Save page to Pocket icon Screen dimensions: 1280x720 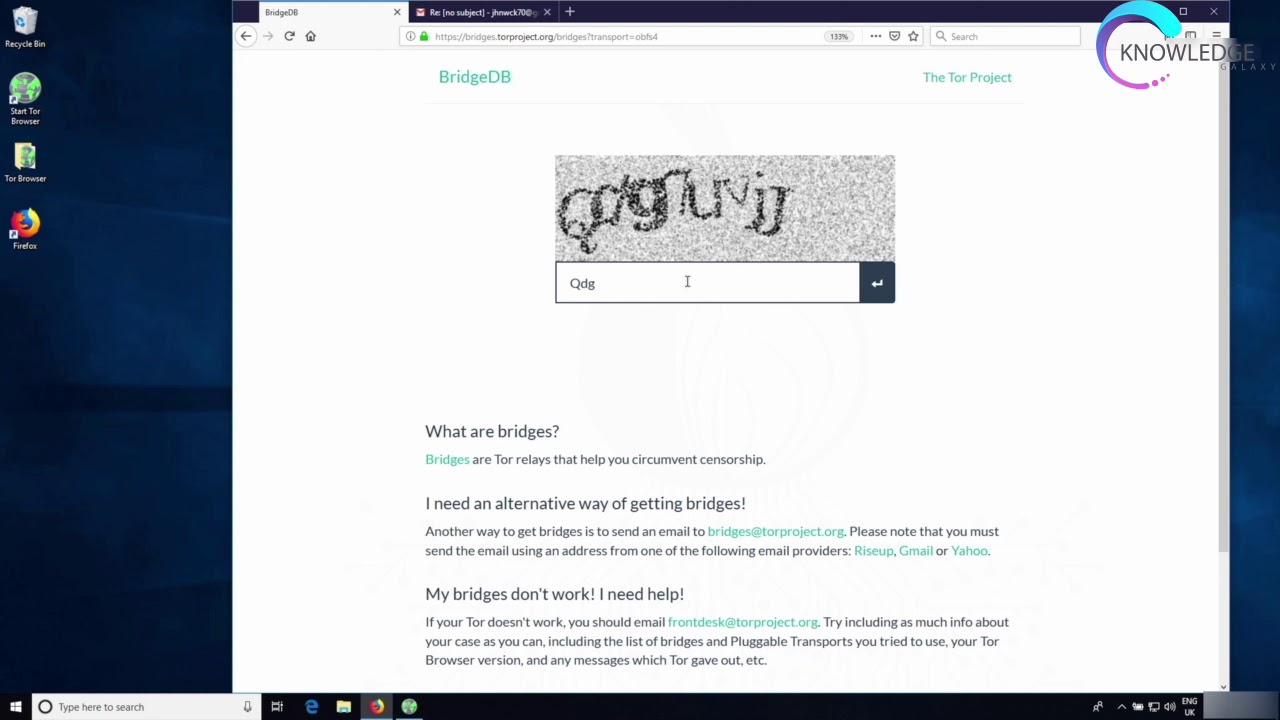click(894, 36)
